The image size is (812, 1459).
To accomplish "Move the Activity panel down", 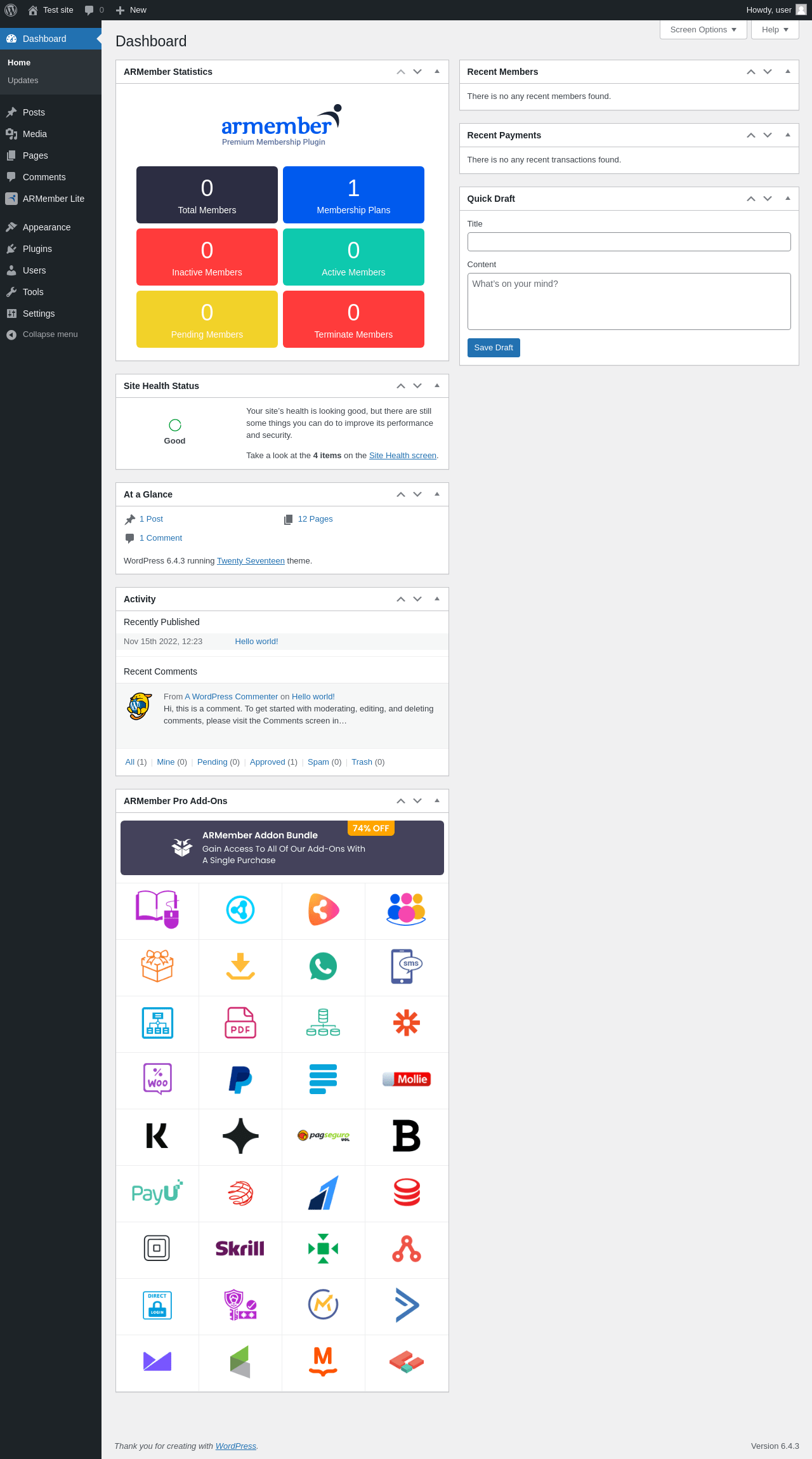I will (417, 599).
